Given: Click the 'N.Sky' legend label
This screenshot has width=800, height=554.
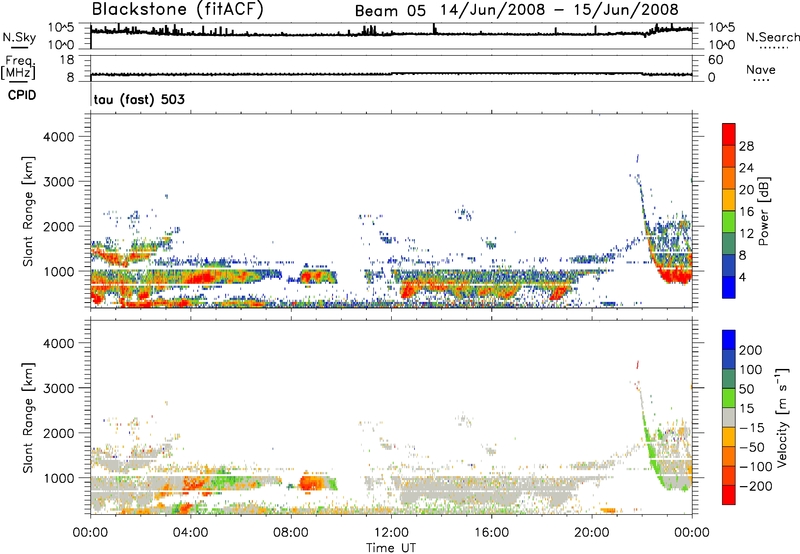Looking at the screenshot, I should click(x=19, y=37).
